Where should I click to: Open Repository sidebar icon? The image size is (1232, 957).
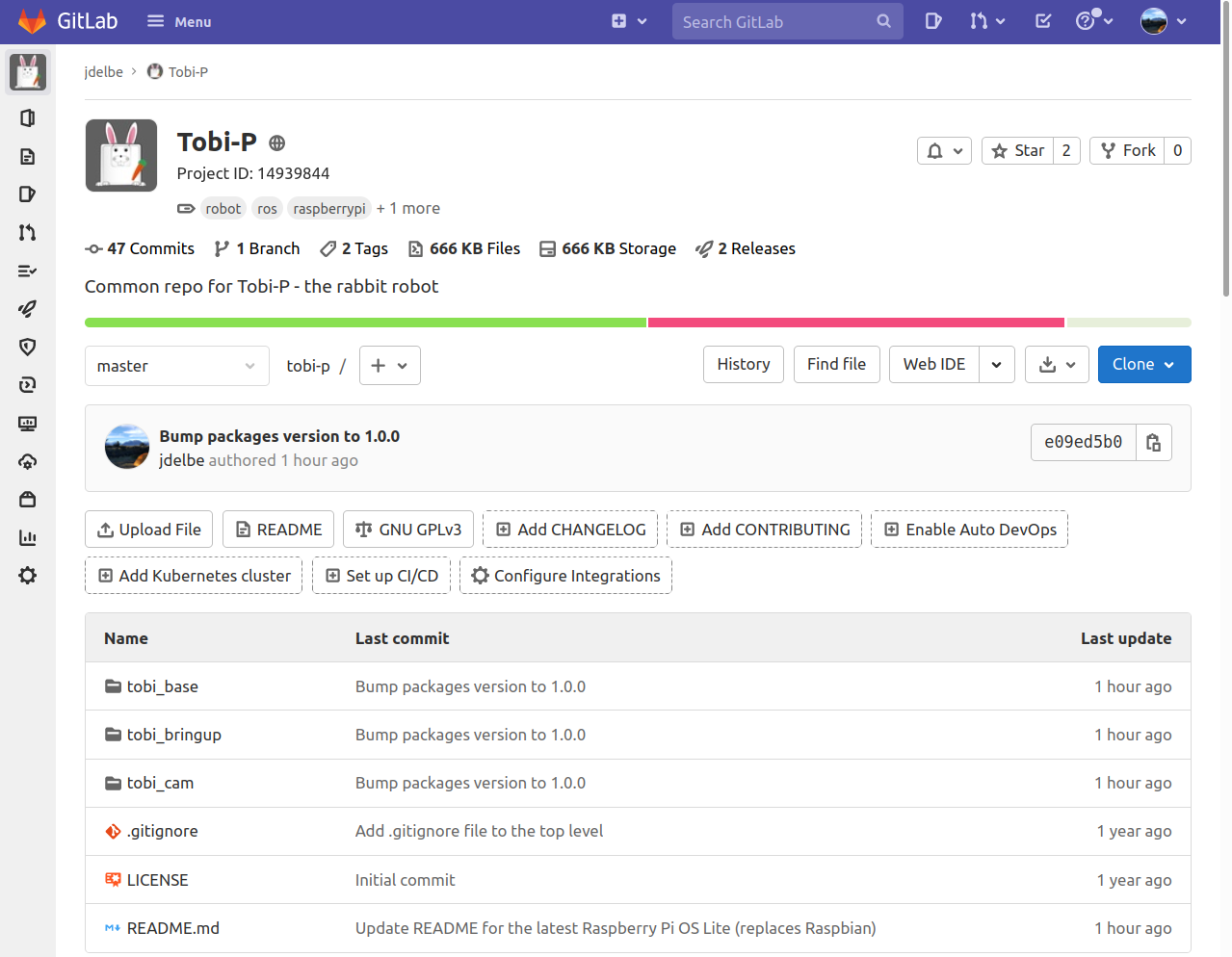[x=28, y=156]
